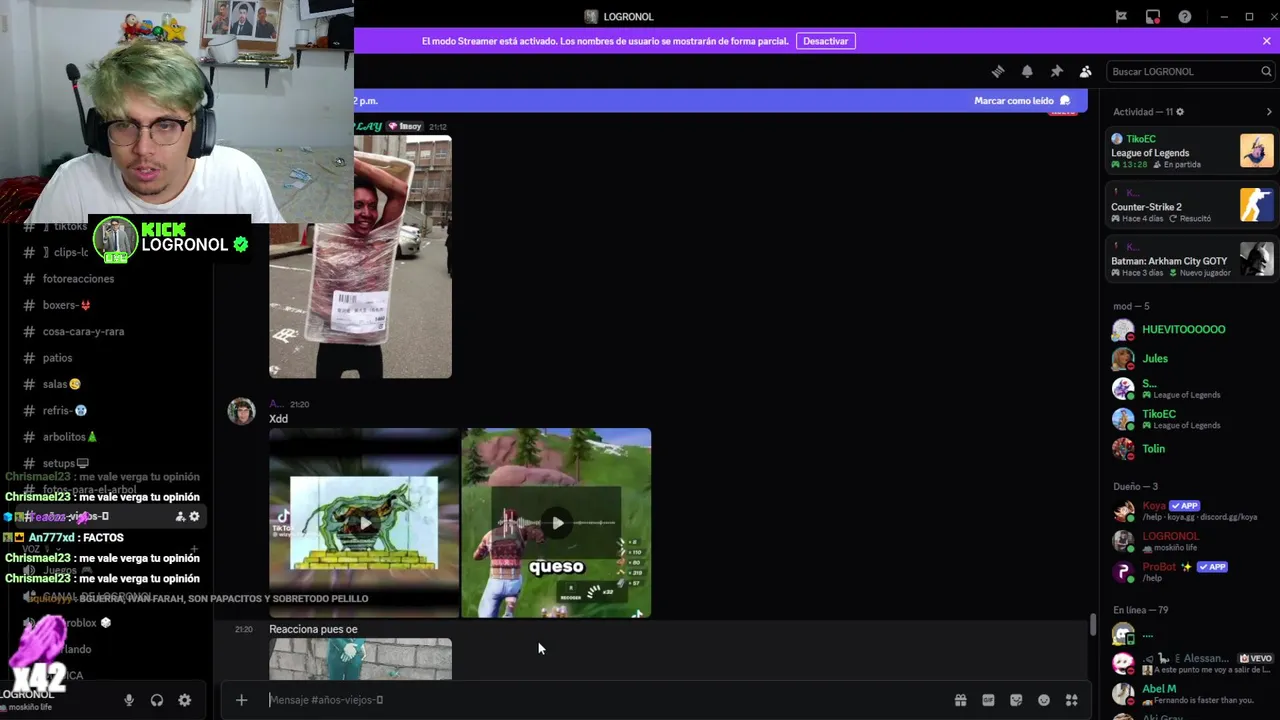Open años-viejos channel edit gear icon
Viewport: 1280px width, 720px height.
point(195,516)
